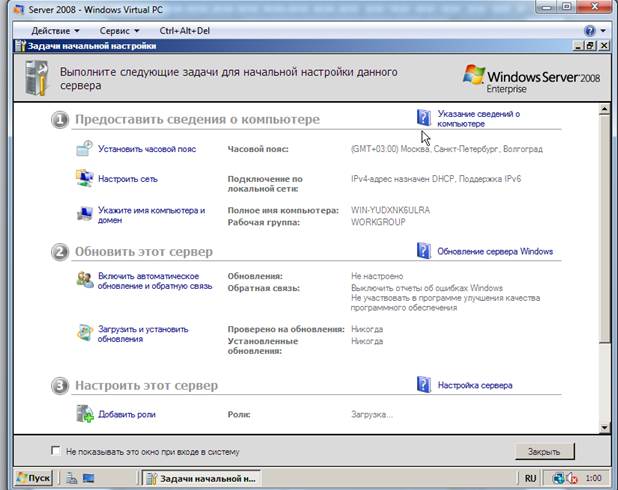Open the 'Действие' dropdown menu
This screenshot has height=490, width=618.
coord(55,31)
